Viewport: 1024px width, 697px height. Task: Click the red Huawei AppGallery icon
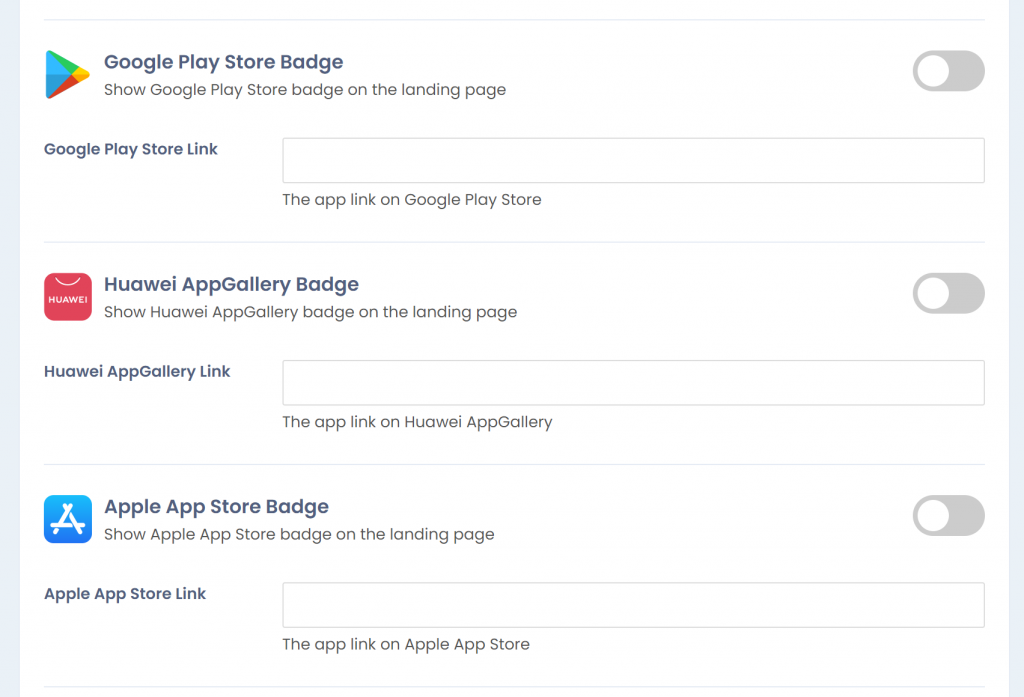68,297
